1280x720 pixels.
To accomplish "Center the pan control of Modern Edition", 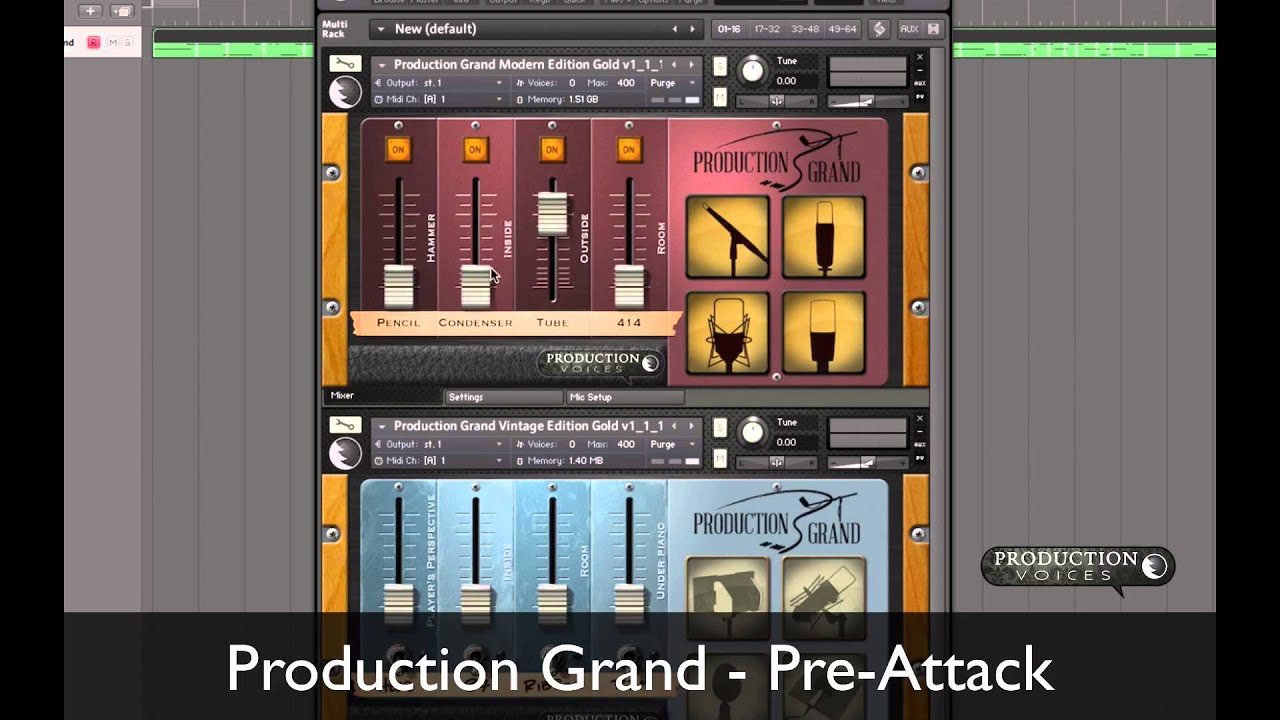I will tap(776, 101).
